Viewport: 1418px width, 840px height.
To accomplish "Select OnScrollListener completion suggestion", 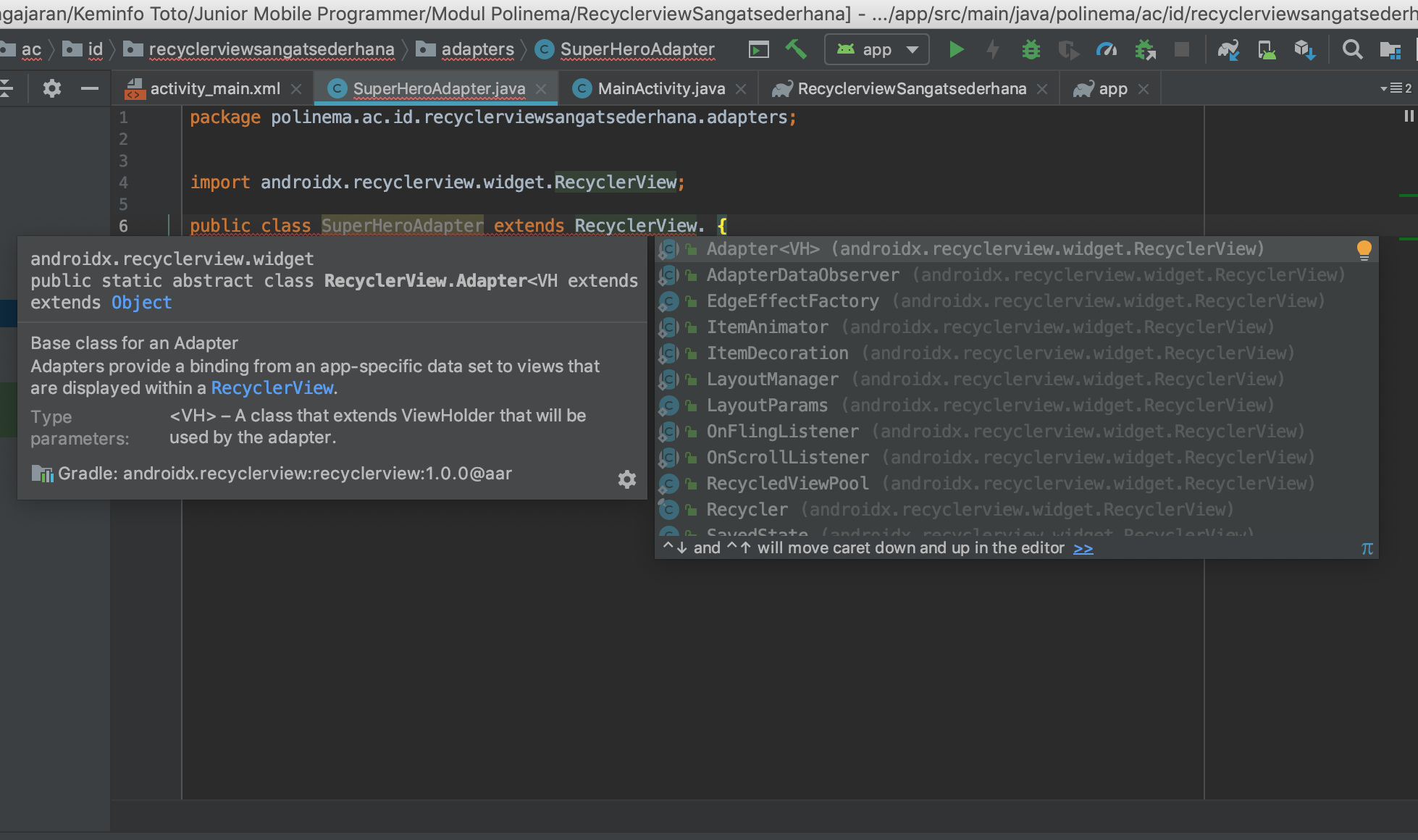I will (1016, 458).
